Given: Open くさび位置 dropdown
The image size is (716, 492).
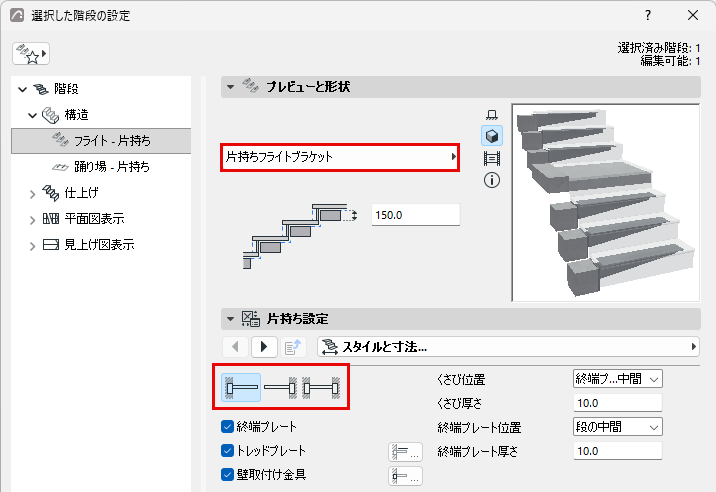Looking at the screenshot, I should (x=617, y=379).
